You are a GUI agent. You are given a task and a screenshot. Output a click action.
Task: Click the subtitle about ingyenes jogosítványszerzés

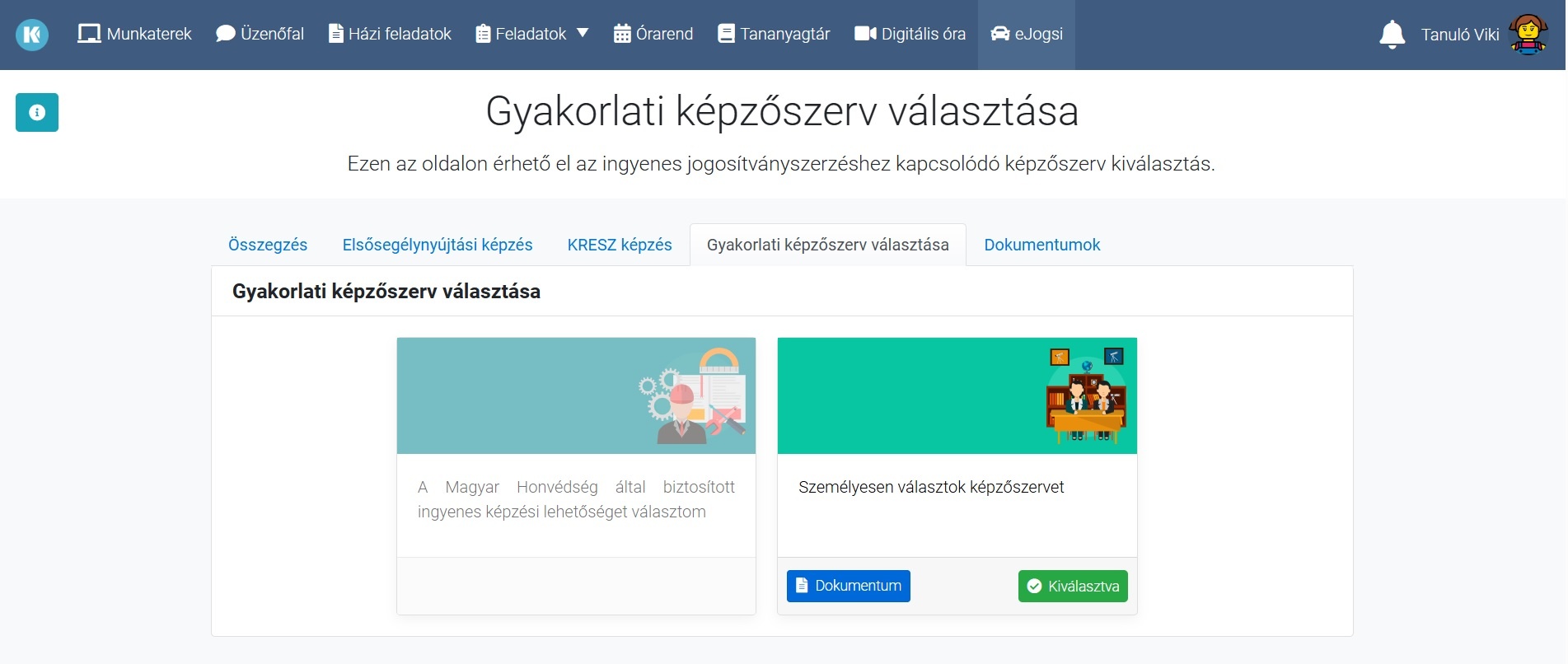click(781, 164)
